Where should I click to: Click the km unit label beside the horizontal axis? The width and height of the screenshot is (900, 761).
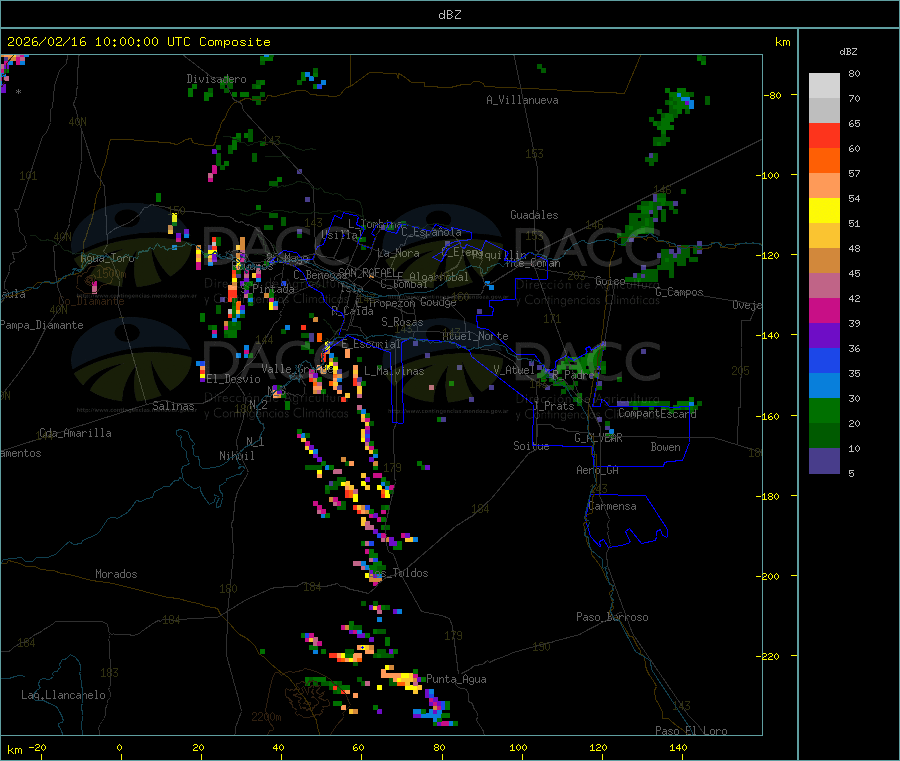(x=15, y=750)
